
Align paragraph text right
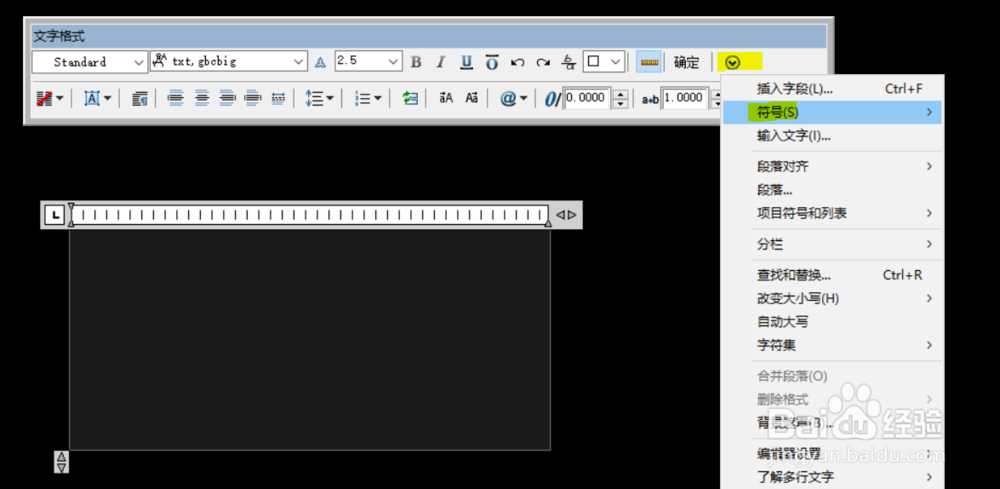(227, 98)
